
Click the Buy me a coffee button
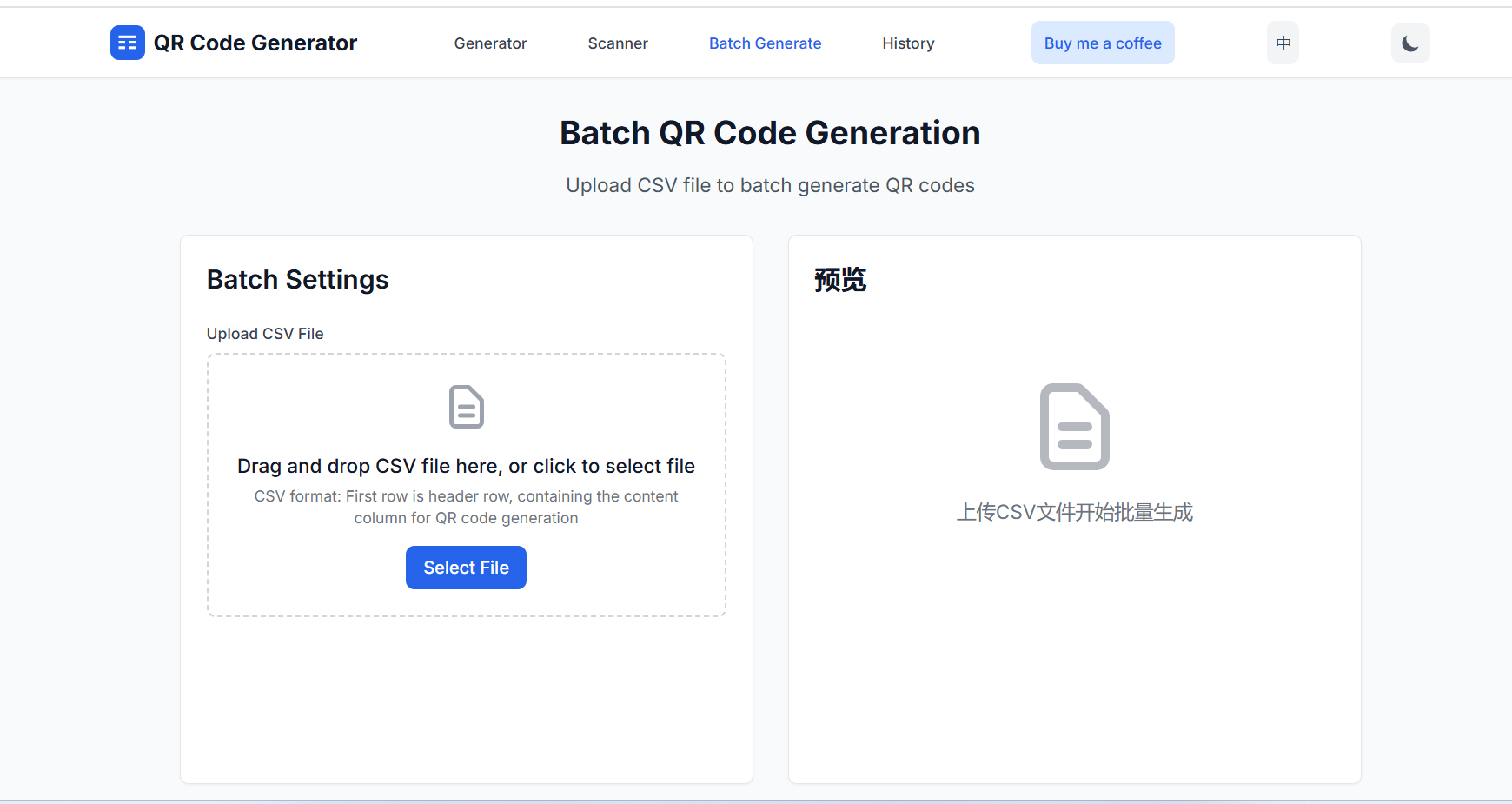pyautogui.click(x=1103, y=43)
